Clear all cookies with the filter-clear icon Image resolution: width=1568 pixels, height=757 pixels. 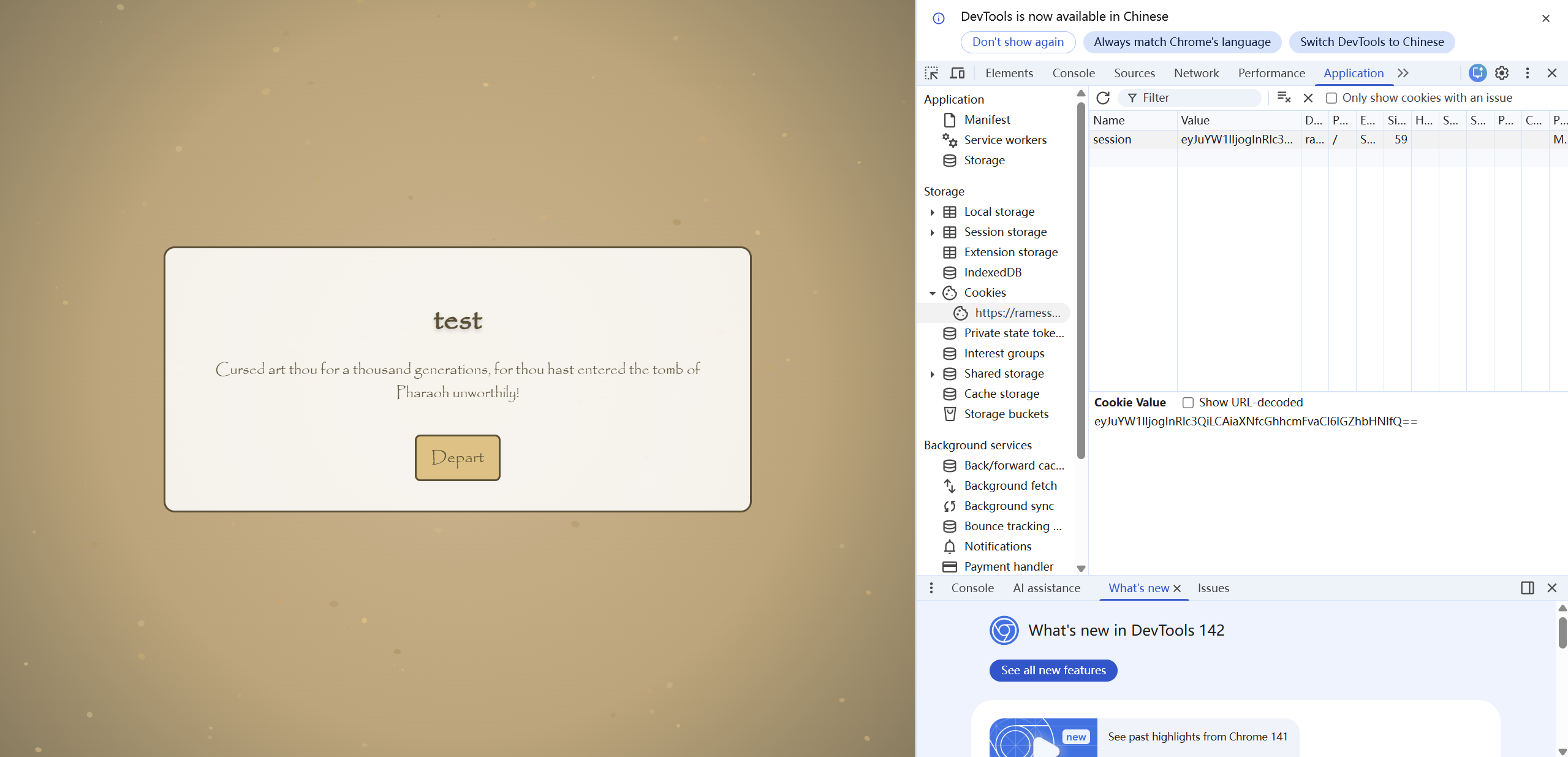pyautogui.click(x=1284, y=97)
